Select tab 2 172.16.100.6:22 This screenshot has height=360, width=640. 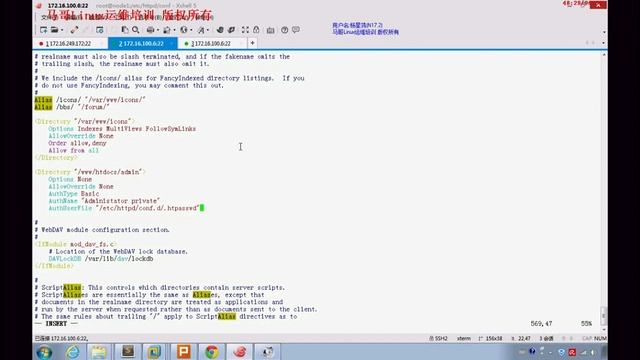point(142,43)
